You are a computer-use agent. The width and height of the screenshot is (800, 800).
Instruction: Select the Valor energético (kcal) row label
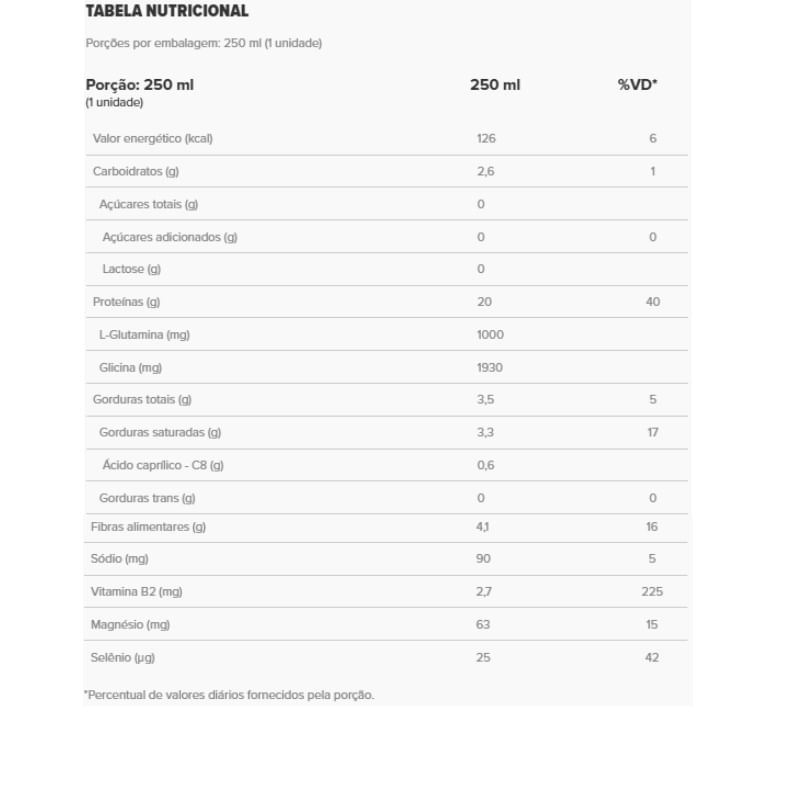[x=152, y=139]
